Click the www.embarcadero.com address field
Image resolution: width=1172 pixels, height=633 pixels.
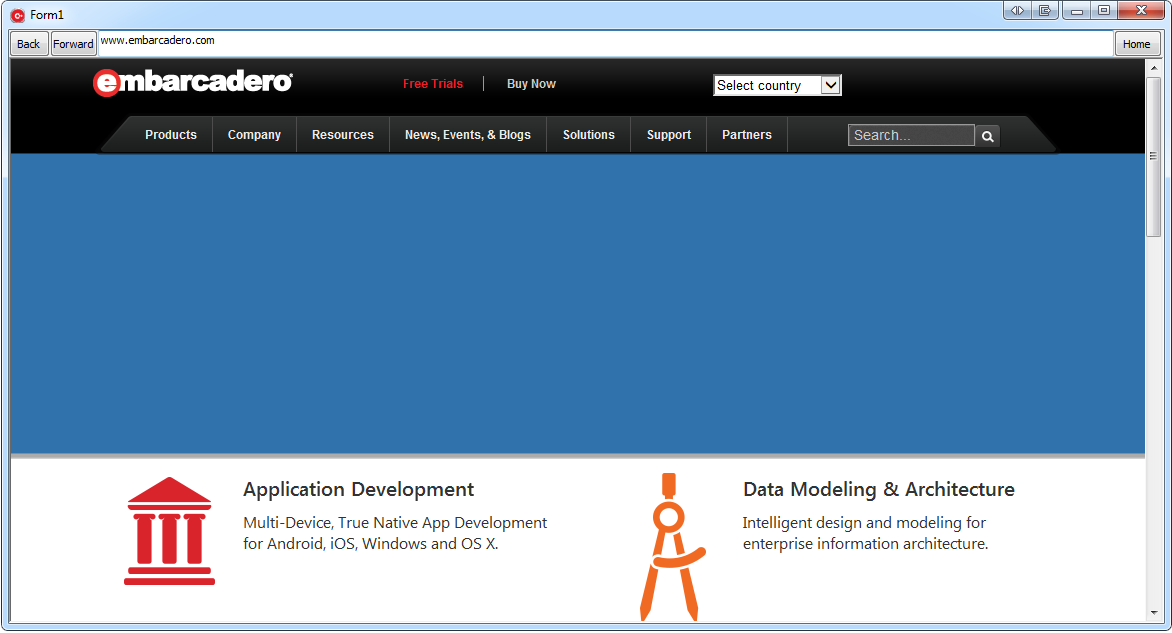tap(605, 44)
